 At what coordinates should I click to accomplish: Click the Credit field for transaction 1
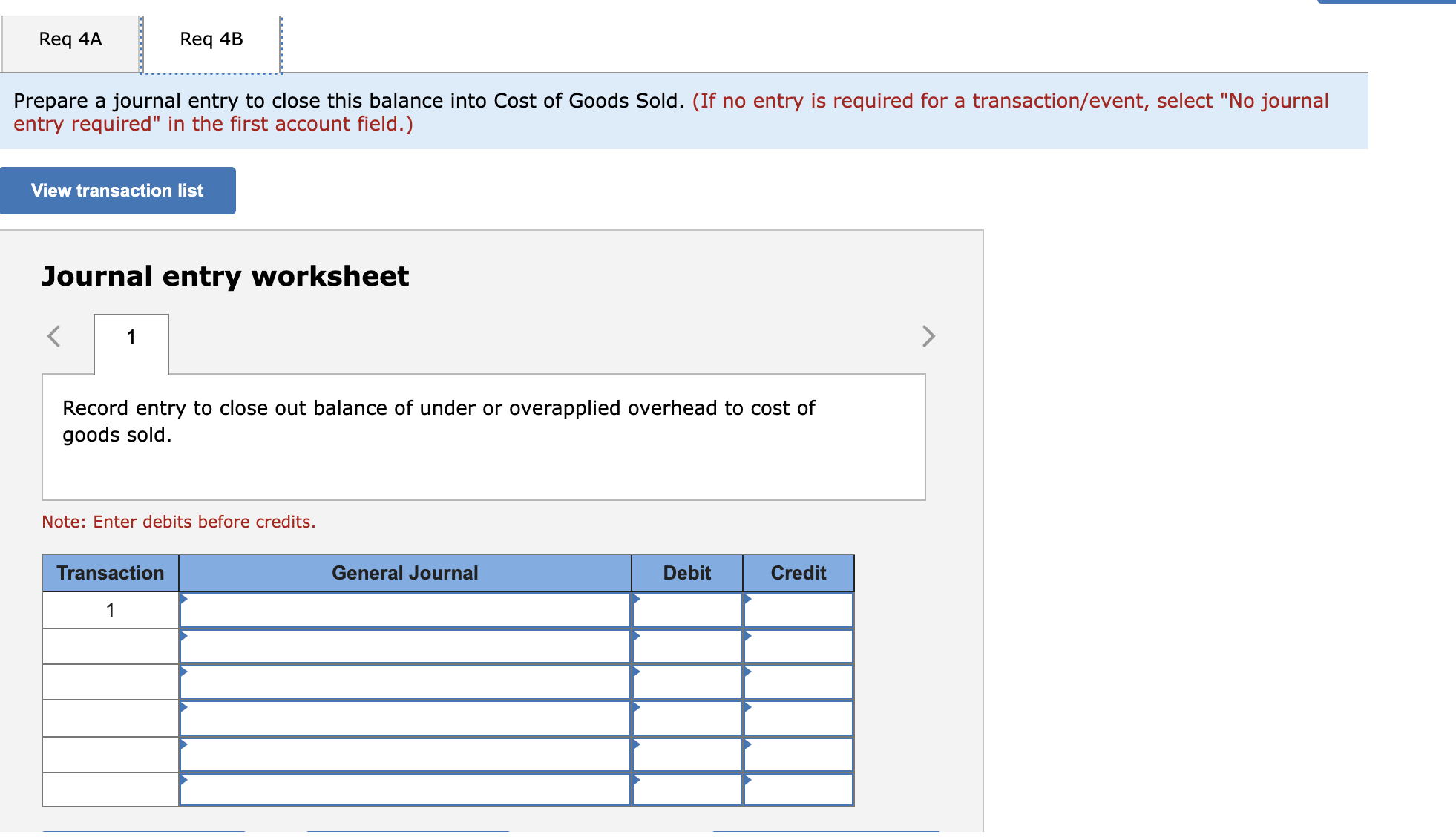coord(798,609)
